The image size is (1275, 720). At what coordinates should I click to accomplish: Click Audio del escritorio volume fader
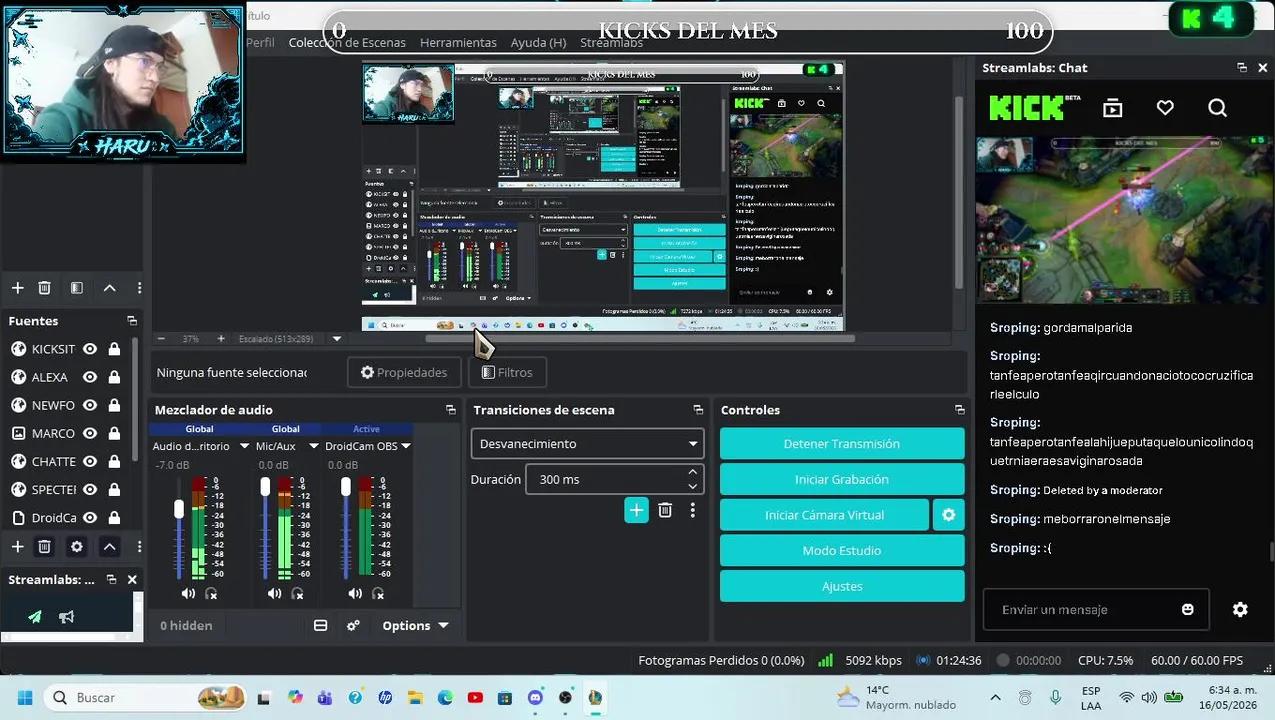click(179, 510)
